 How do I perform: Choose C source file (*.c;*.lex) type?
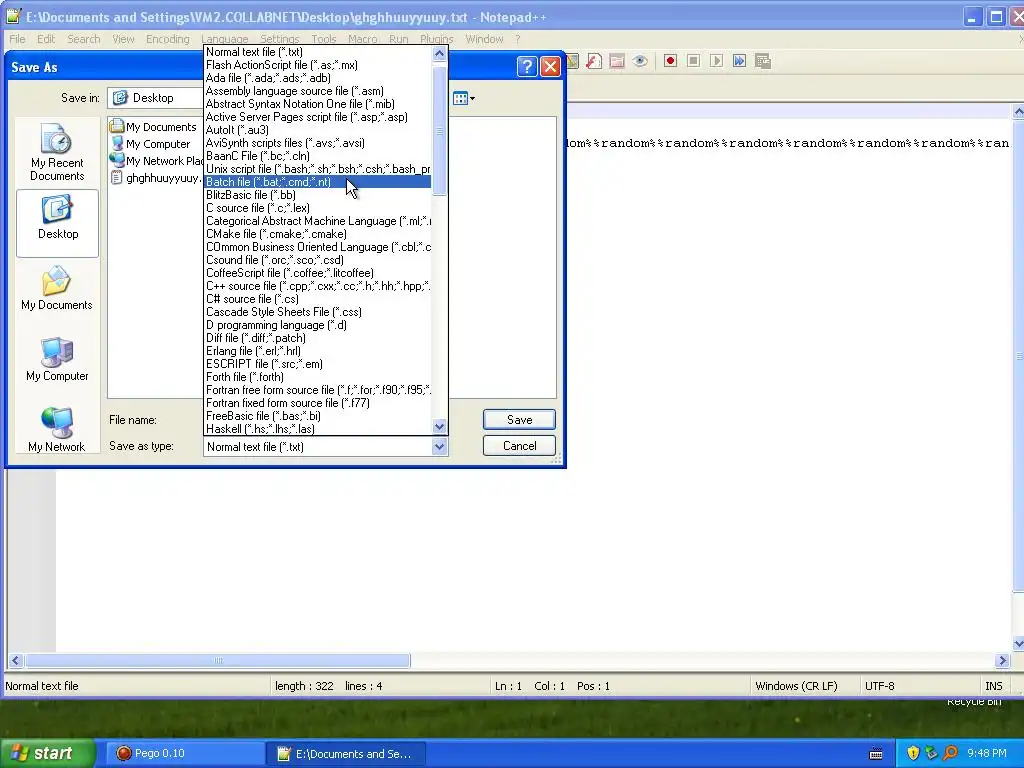point(318,208)
